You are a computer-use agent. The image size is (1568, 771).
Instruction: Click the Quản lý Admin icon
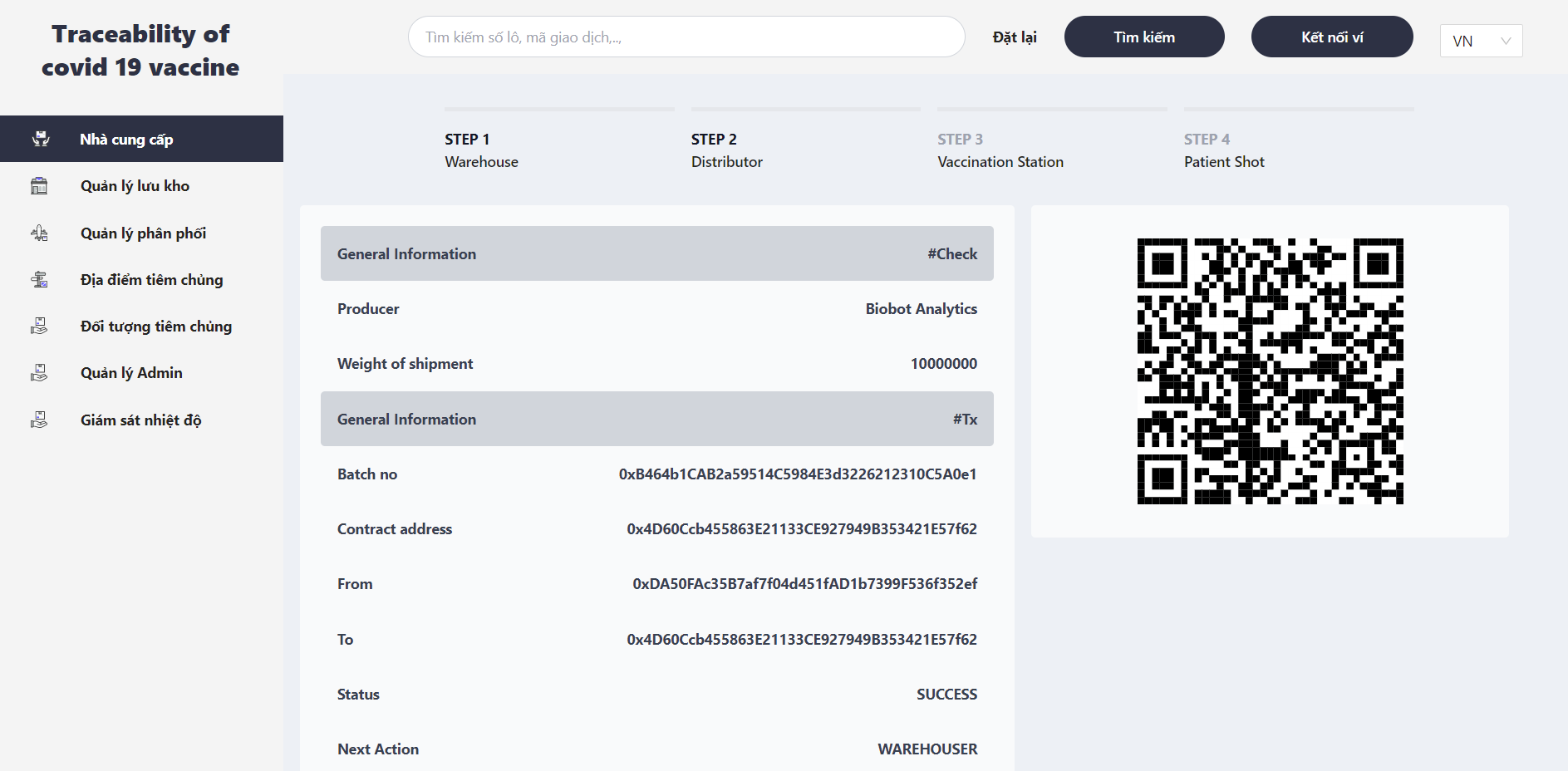[x=39, y=373]
